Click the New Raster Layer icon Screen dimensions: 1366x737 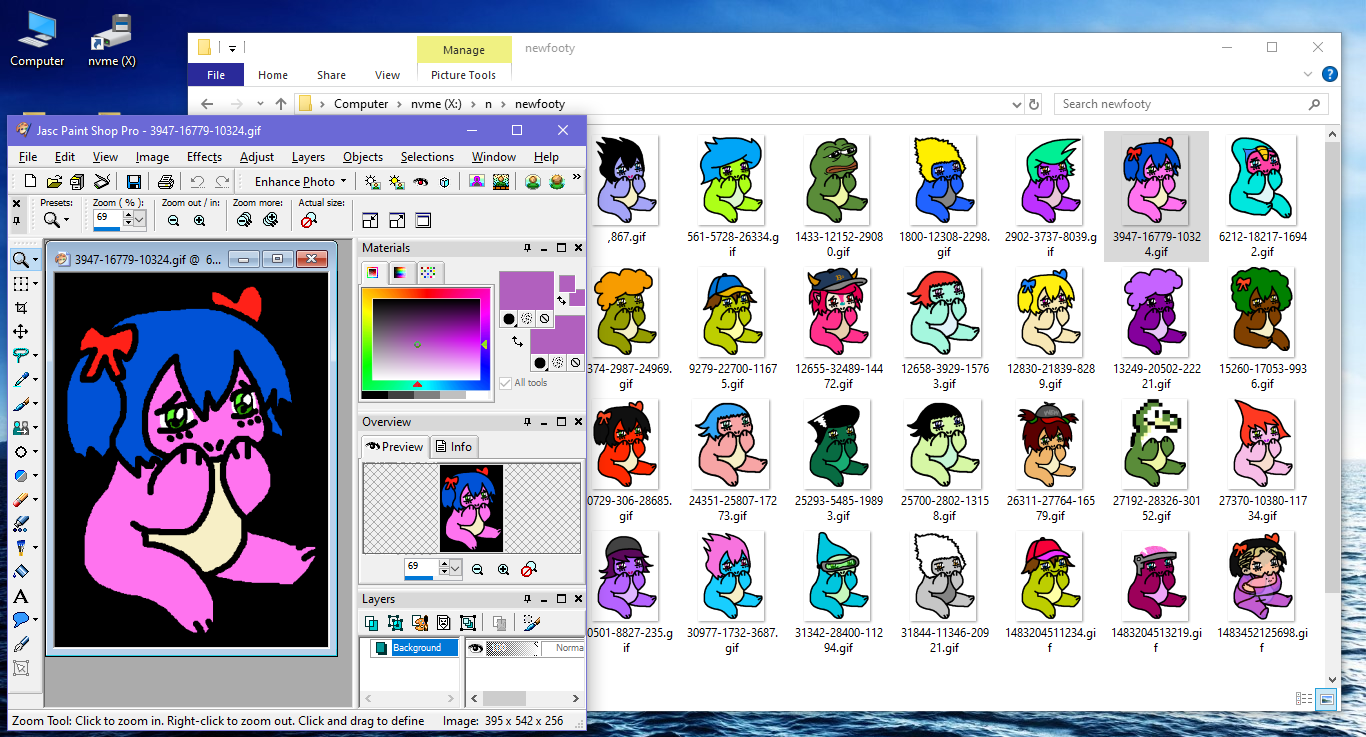tap(372, 623)
